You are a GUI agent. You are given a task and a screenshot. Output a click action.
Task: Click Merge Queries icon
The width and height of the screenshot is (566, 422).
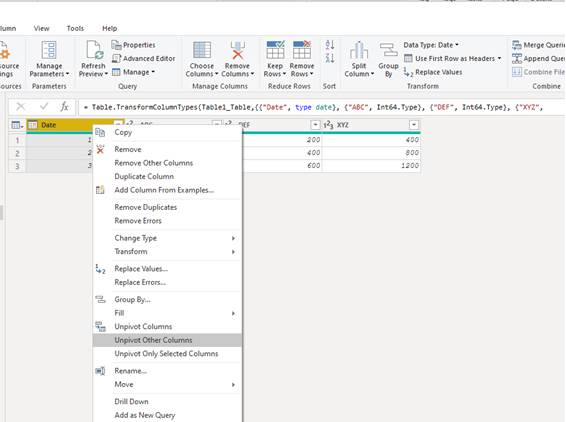[x=517, y=45]
